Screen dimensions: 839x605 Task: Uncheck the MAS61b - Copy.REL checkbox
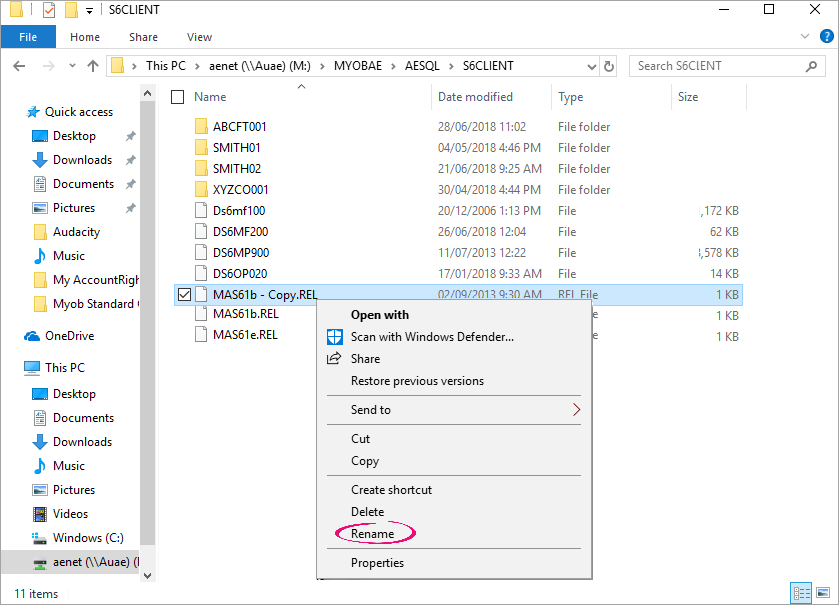[x=183, y=294]
